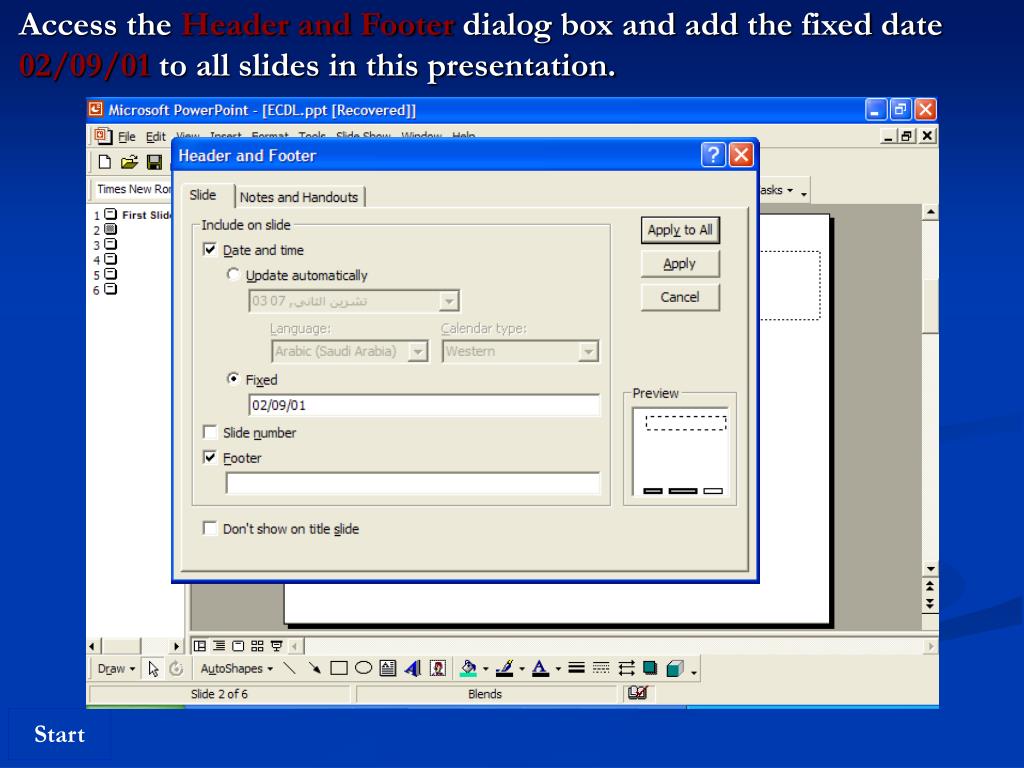This screenshot has height=768, width=1024.
Task: Click the Fixed date text field
Action: (424, 405)
